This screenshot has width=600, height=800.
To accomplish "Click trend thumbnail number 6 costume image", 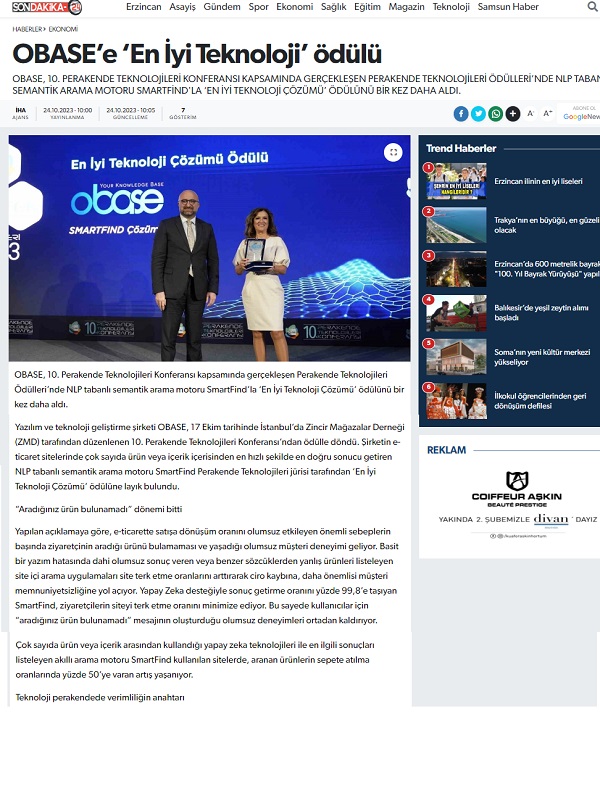I will point(457,401).
